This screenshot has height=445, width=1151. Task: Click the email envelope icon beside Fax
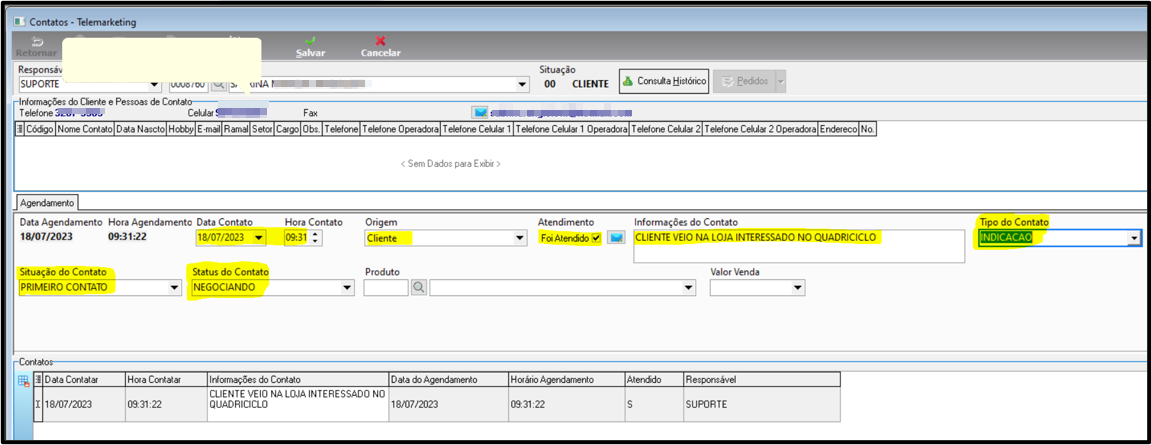(480, 113)
